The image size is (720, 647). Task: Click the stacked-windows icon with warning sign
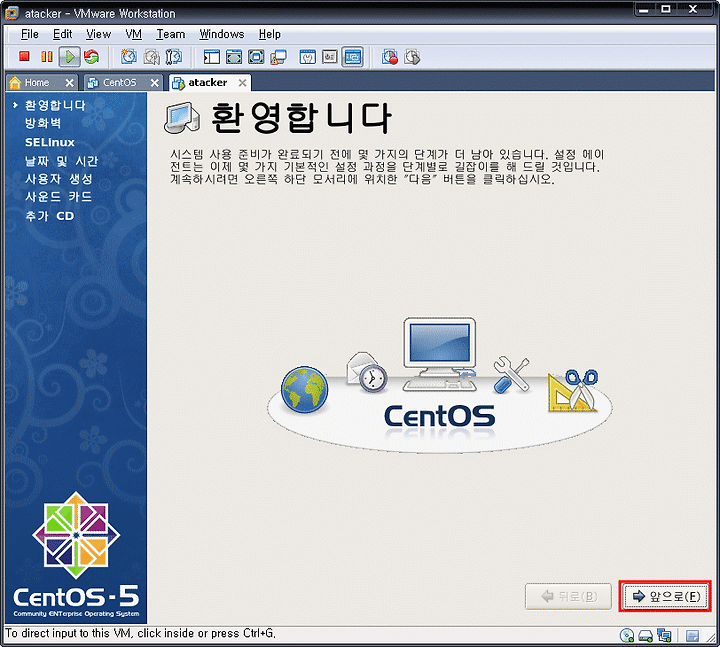(x=278, y=57)
